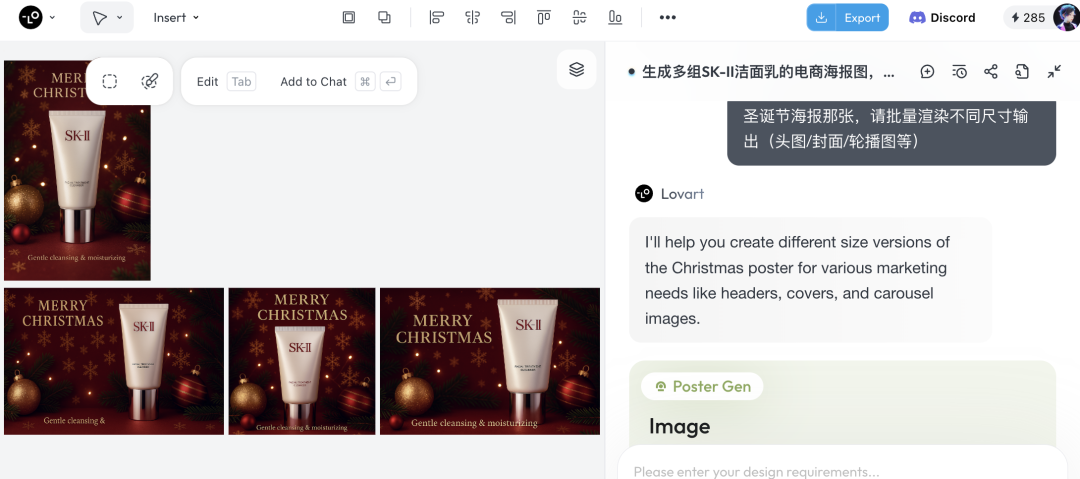1080x479 pixels.
Task: Open the layers panel icon
Action: (x=576, y=69)
